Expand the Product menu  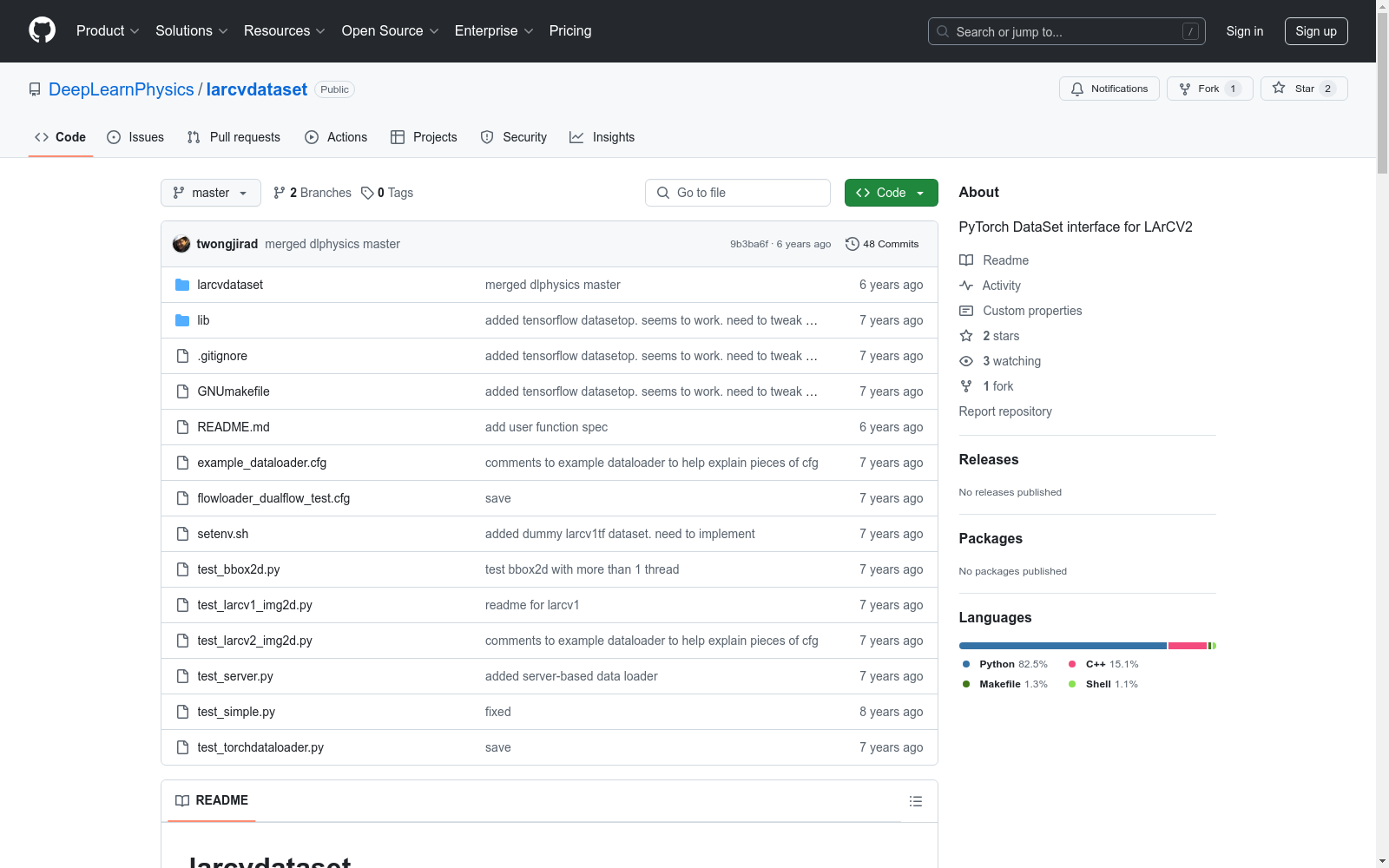click(108, 31)
